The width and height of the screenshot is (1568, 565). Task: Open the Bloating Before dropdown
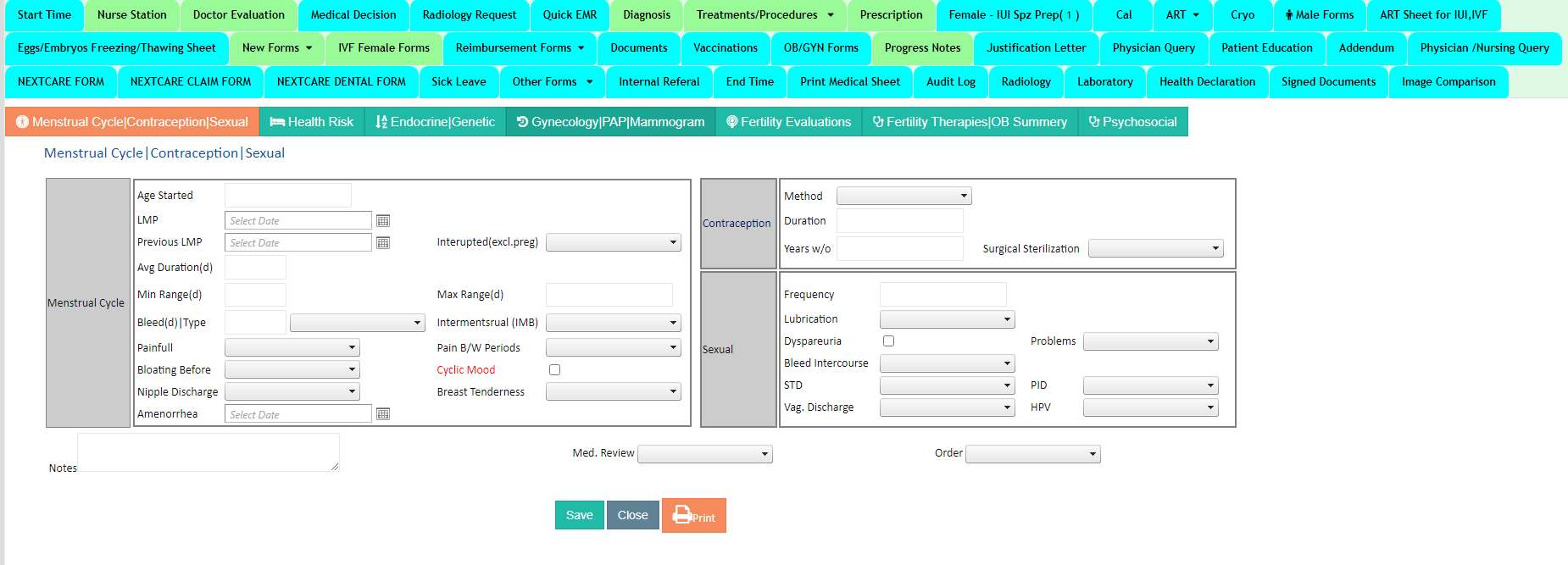[292, 369]
